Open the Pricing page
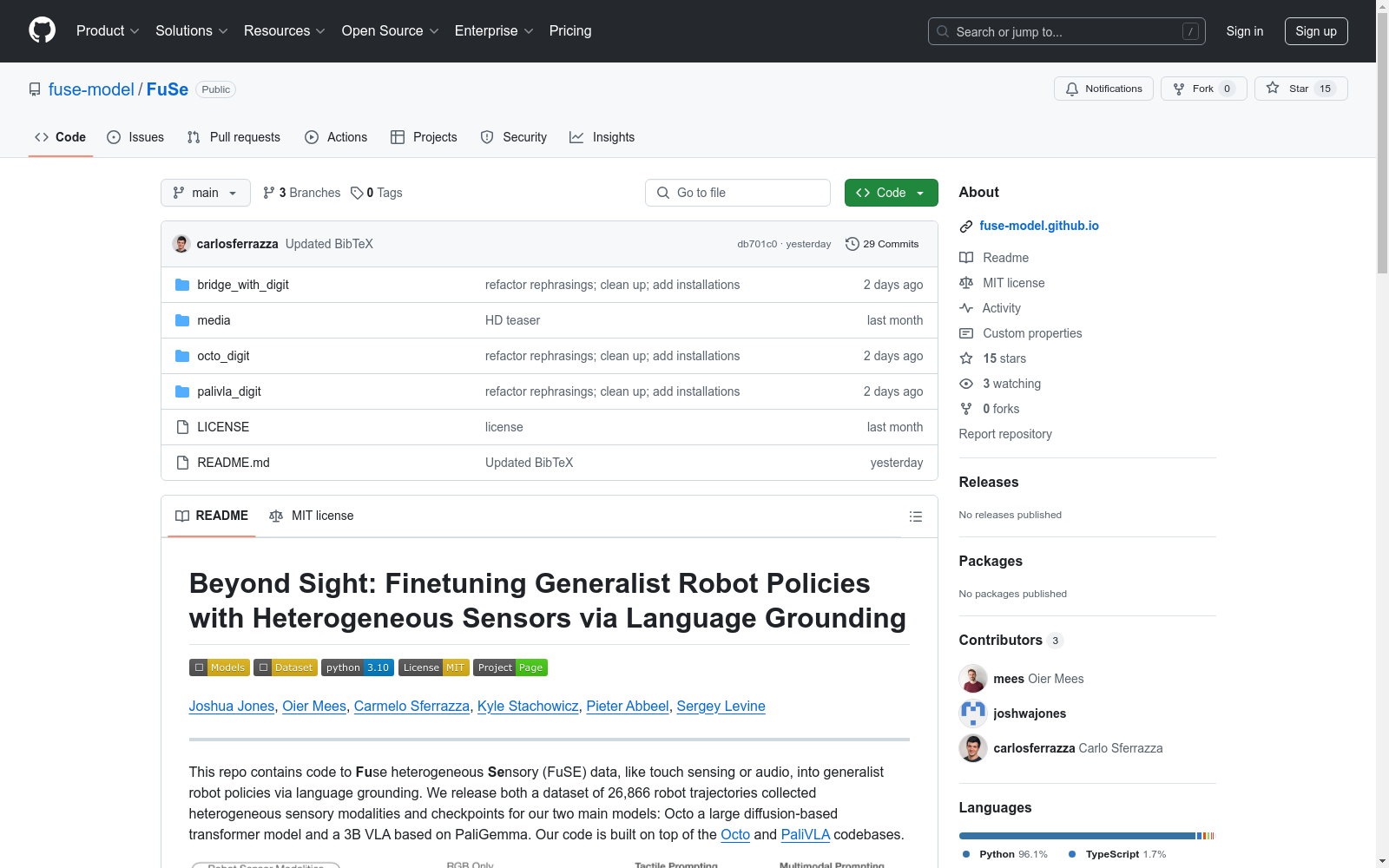Viewport: 1389px width, 868px height. 570,30
